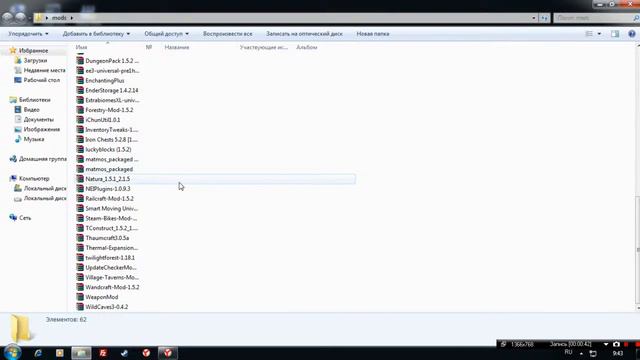Open FileZilla from the taskbar

tap(103, 353)
